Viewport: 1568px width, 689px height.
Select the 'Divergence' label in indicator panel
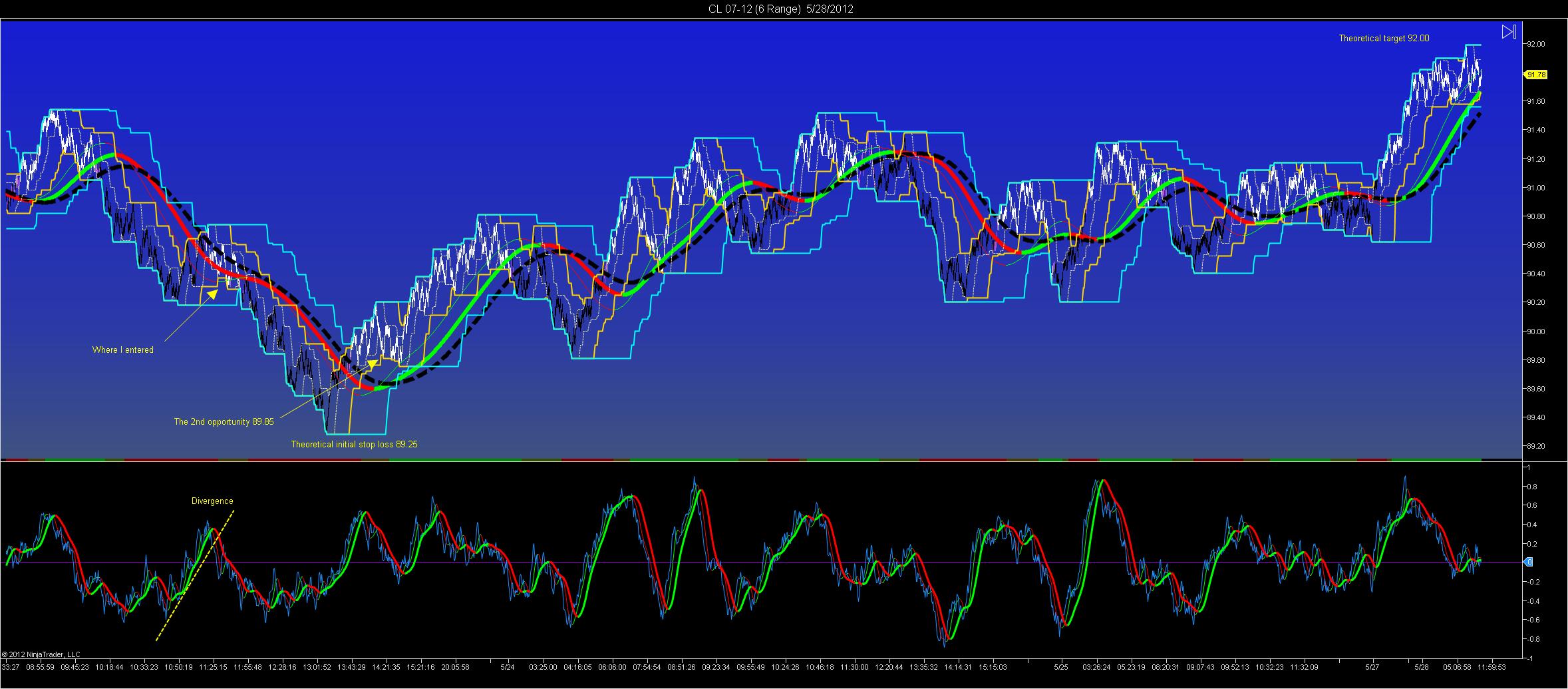tap(212, 501)
